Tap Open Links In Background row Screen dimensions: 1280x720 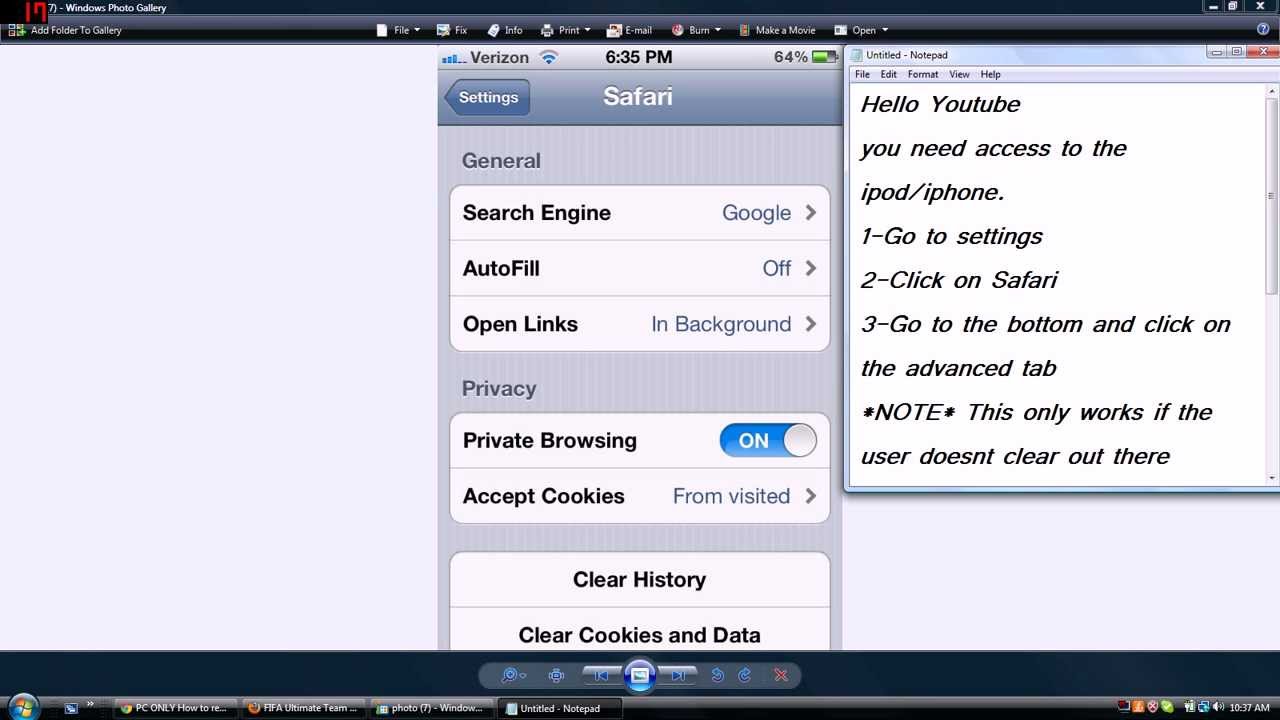coord(640,324)
